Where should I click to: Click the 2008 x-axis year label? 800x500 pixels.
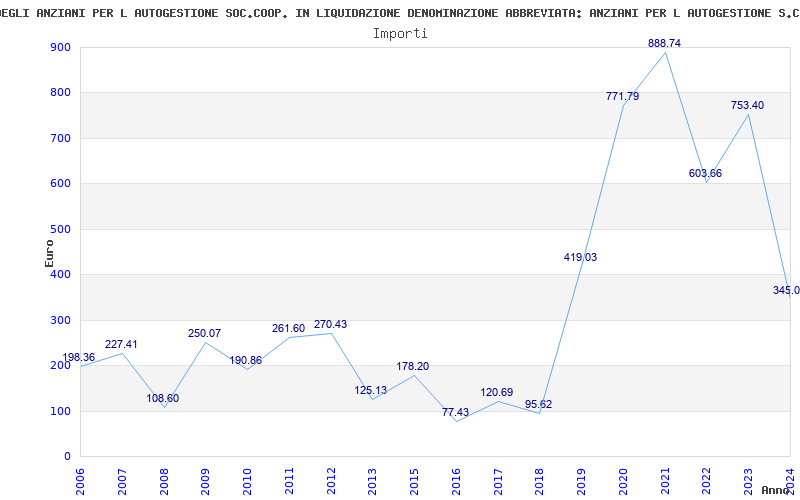click(164, 482)
